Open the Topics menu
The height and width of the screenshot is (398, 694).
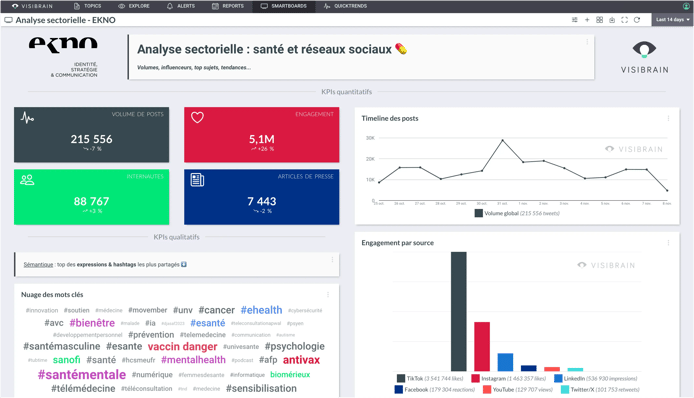(x=87, y=6)
